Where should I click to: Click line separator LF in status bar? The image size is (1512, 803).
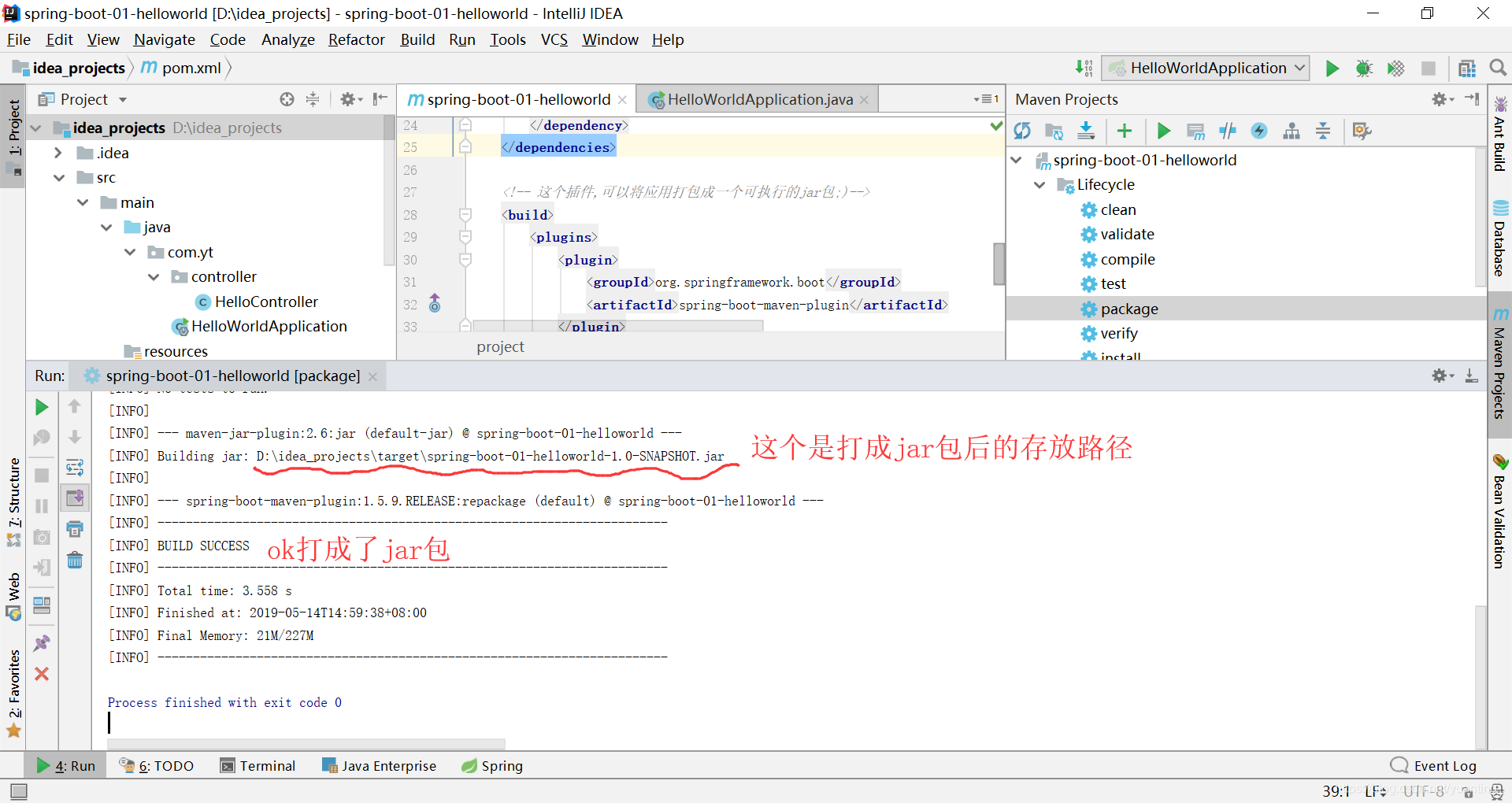click(x=1375, y=791)
